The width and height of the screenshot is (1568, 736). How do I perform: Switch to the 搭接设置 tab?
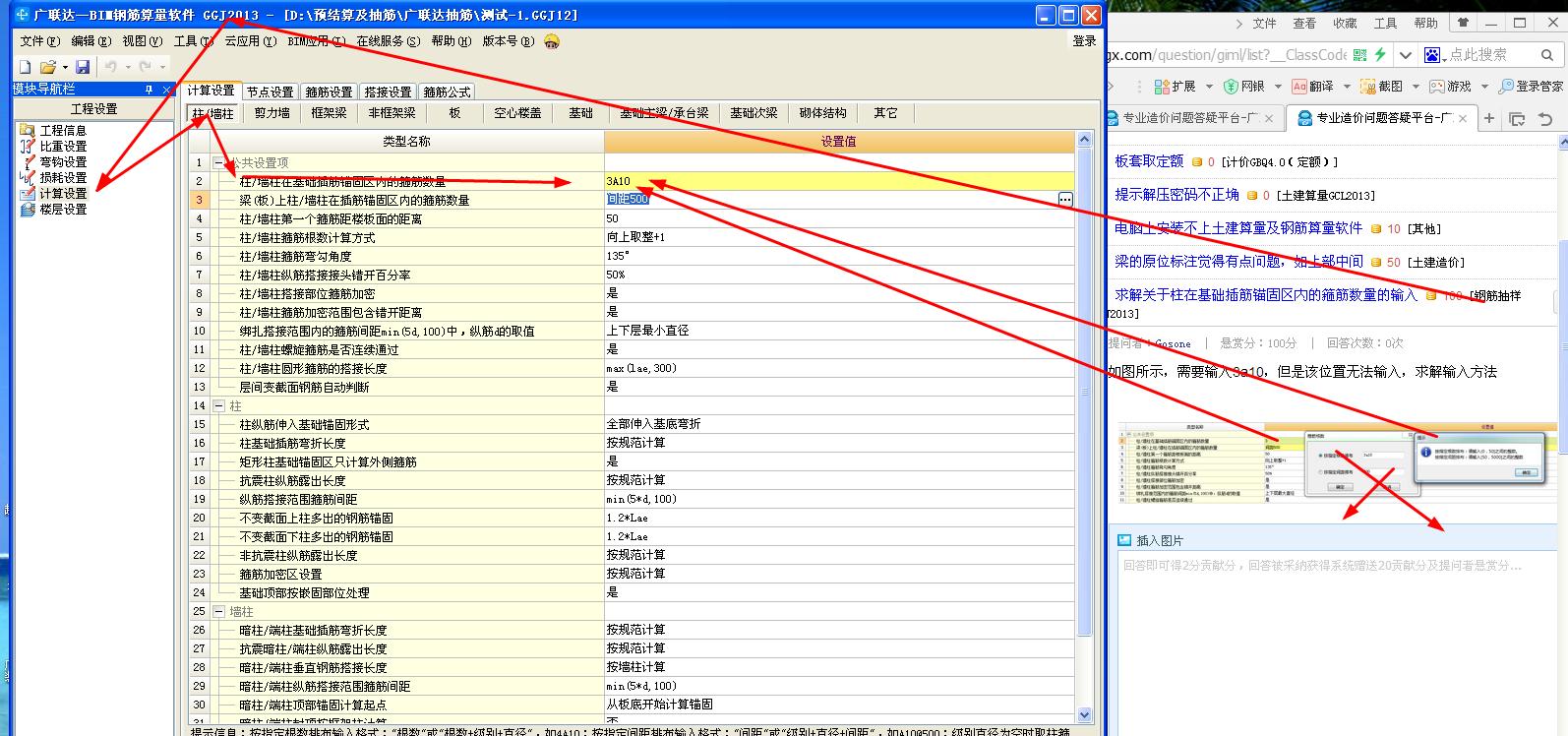tap(388, 92)
